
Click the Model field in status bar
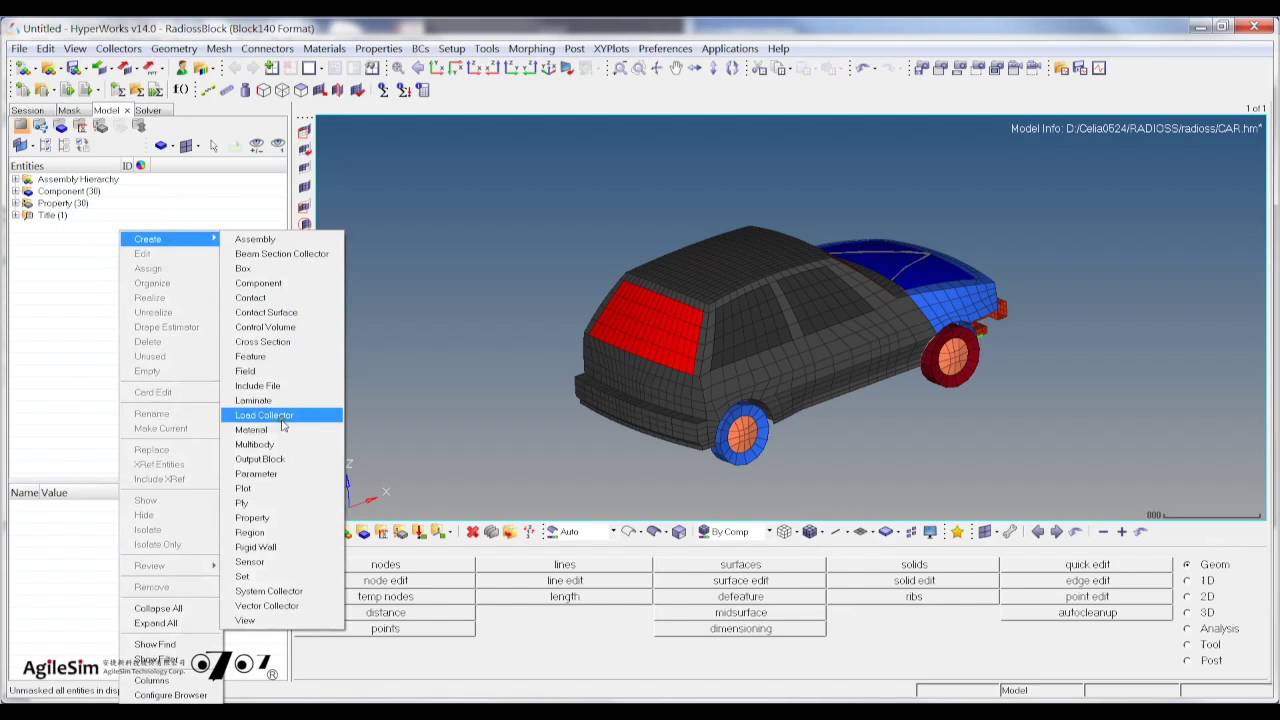(x=1040, y=690)
